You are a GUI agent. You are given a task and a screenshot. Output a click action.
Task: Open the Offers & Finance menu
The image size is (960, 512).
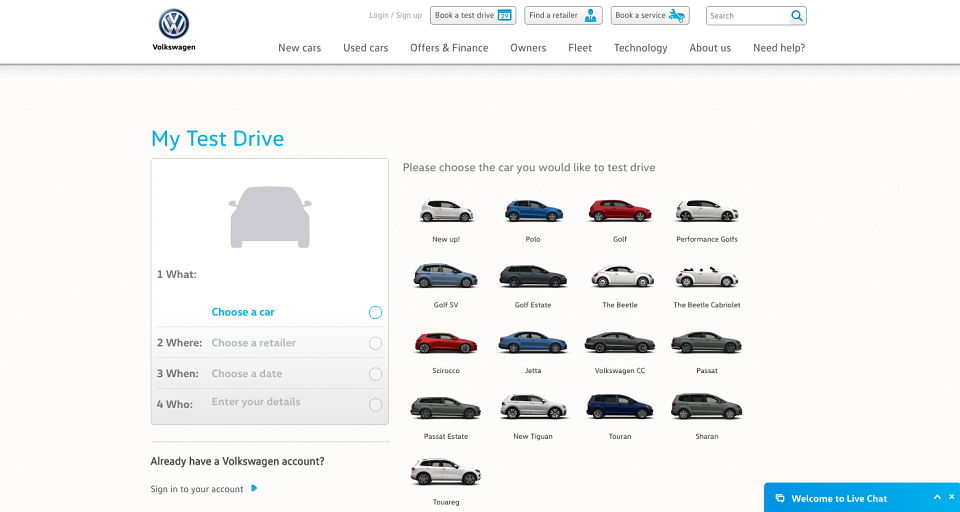[x=449, y=48]
